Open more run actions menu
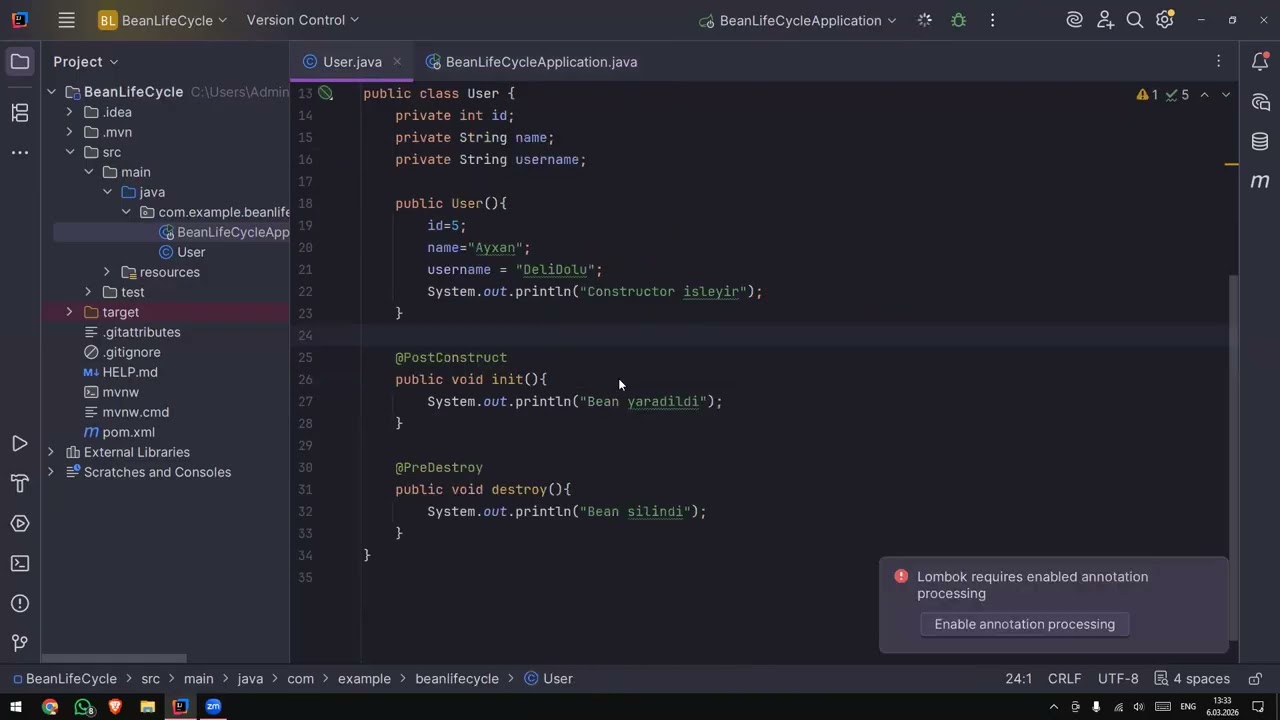Screen dimensions: 1280x720 992,20
